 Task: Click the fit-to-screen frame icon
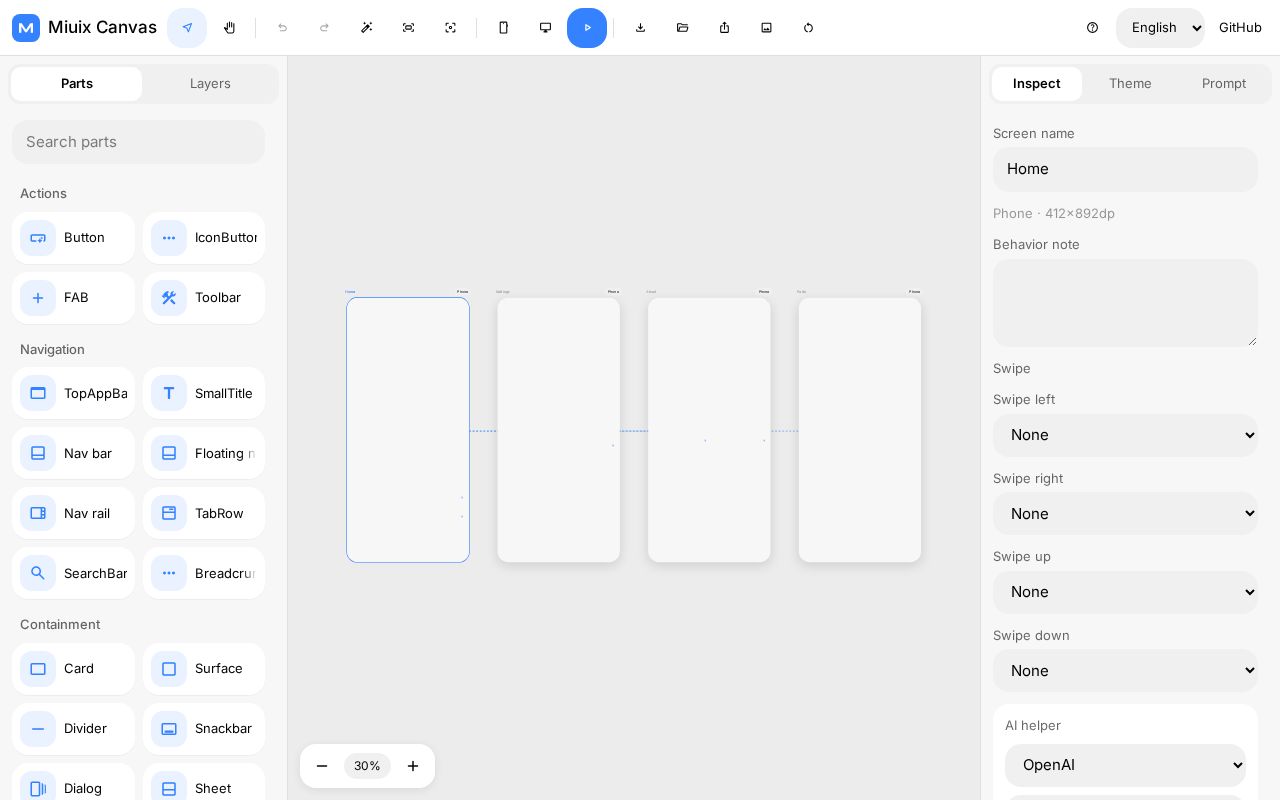408,28
